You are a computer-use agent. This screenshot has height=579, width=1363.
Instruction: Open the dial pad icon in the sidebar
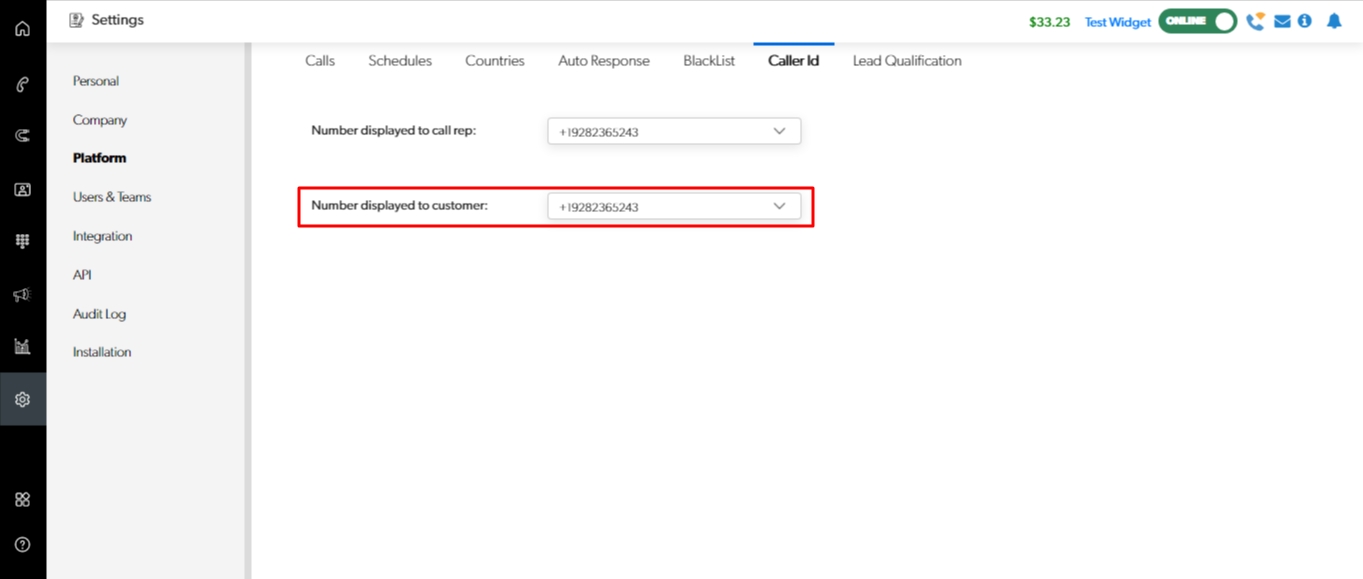click(22, 241)
